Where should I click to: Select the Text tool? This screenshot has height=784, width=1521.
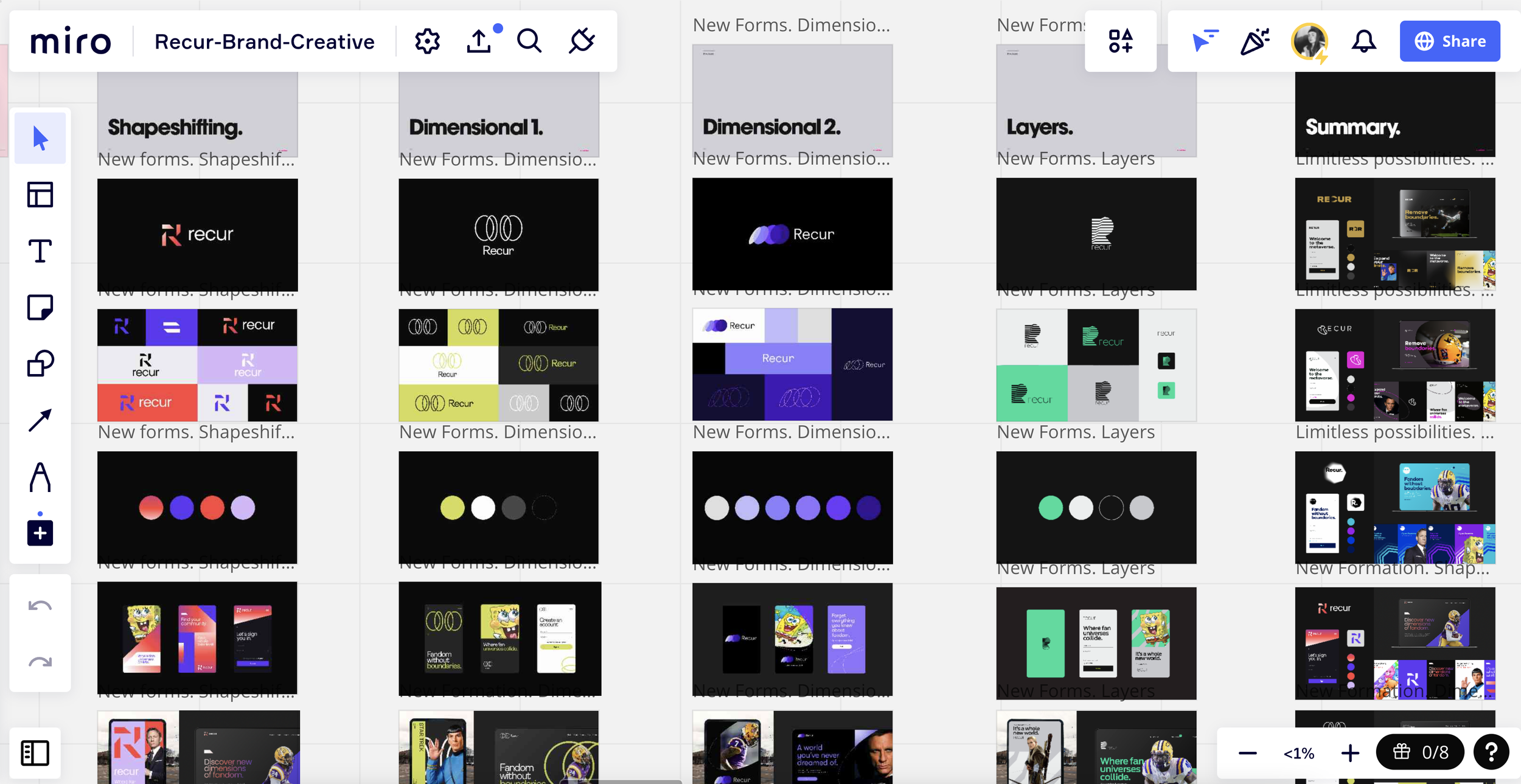point(40,251)
